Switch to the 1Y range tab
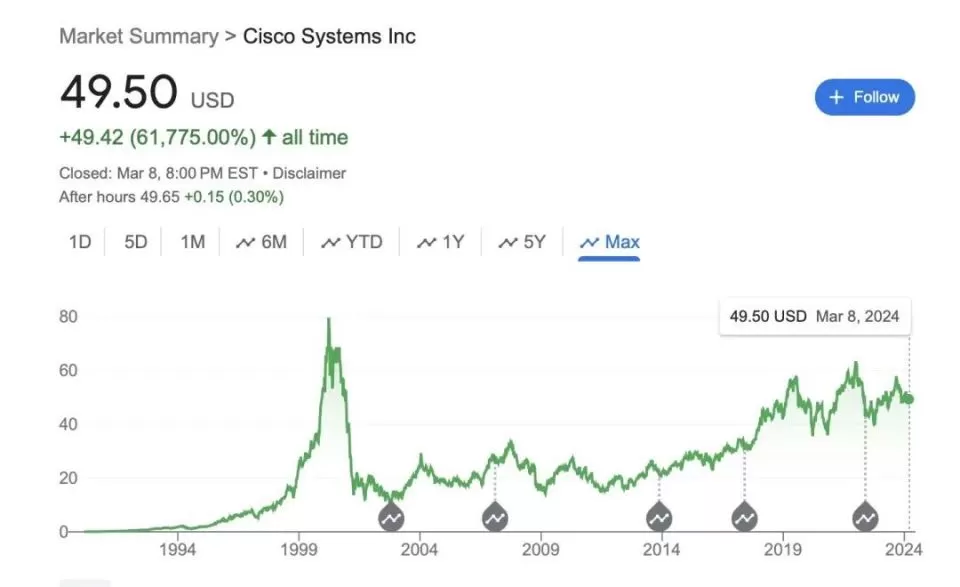Image resolution: width=960 pixels, height=587 pixels. click(440, 242)
